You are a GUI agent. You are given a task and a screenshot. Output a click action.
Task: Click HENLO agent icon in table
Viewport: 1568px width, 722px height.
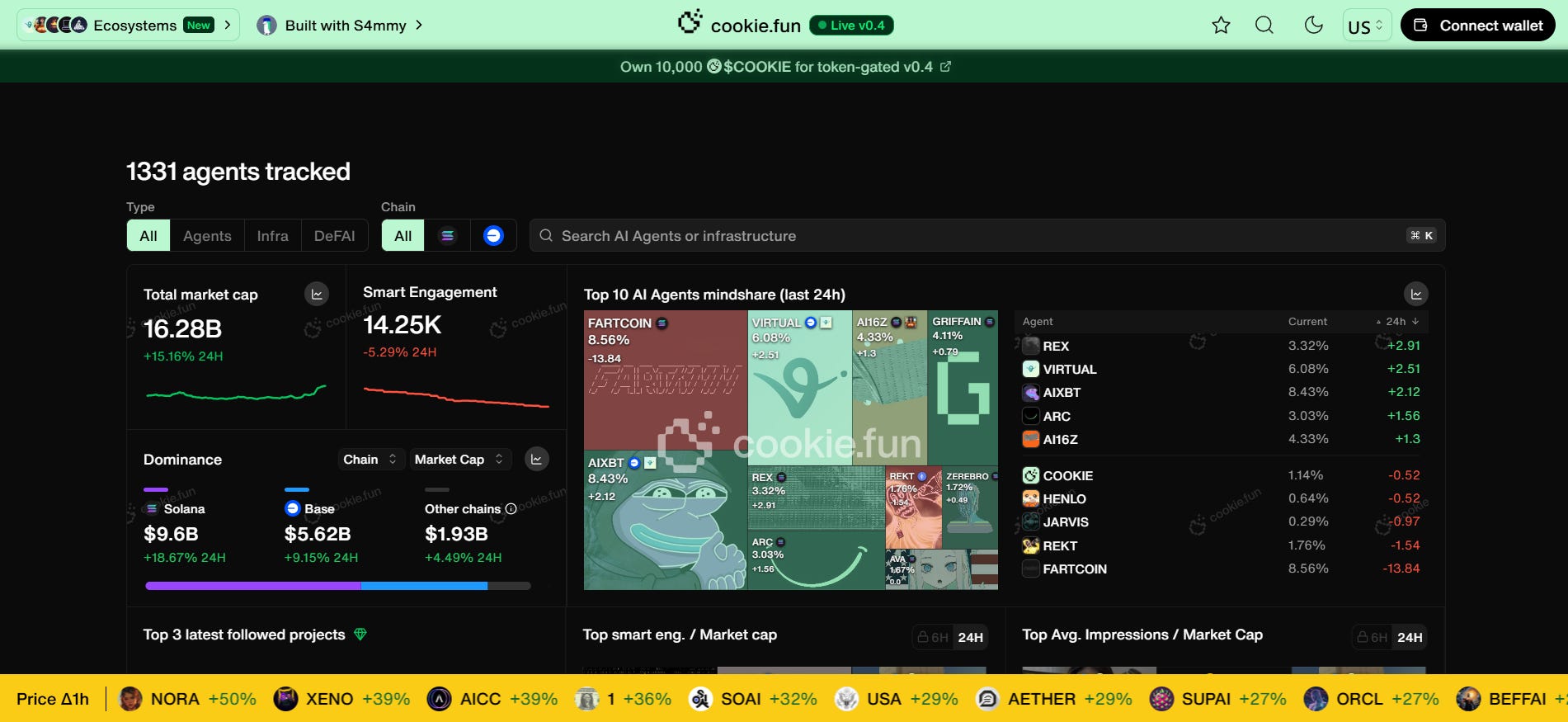1030,498
